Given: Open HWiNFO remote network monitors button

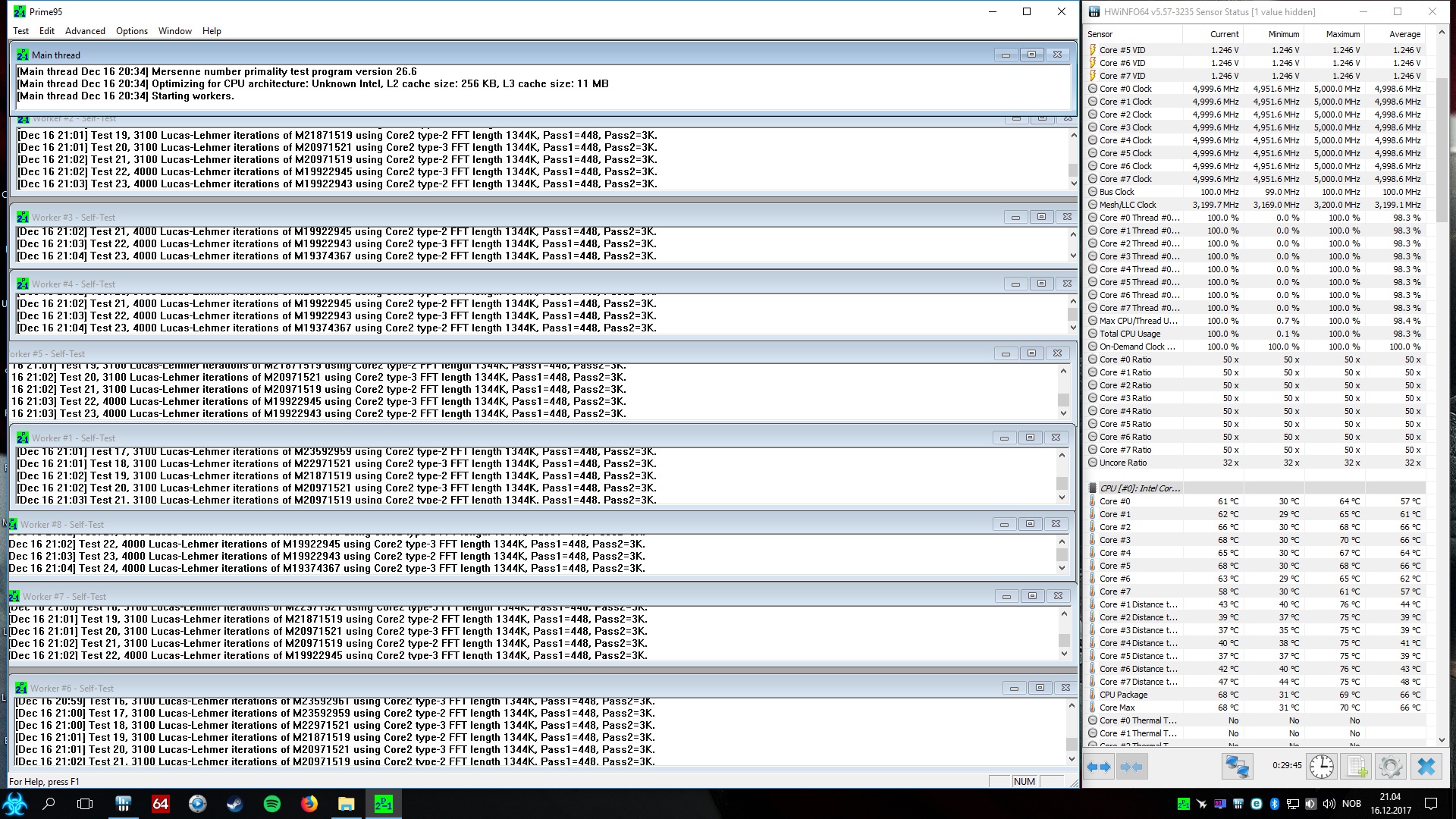Looking at the screenshot, I should (x=1237, y=767).
